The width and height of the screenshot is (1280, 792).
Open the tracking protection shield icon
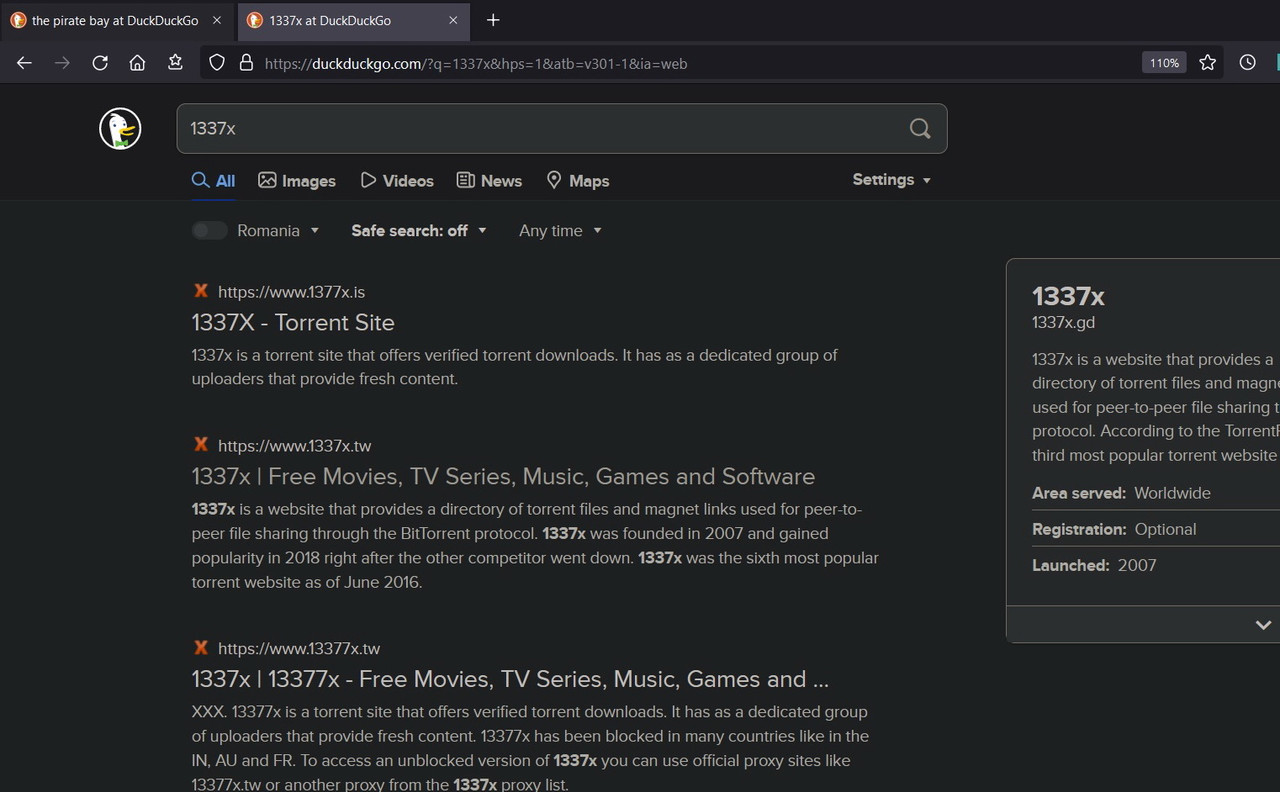click(x=217, y=63)
